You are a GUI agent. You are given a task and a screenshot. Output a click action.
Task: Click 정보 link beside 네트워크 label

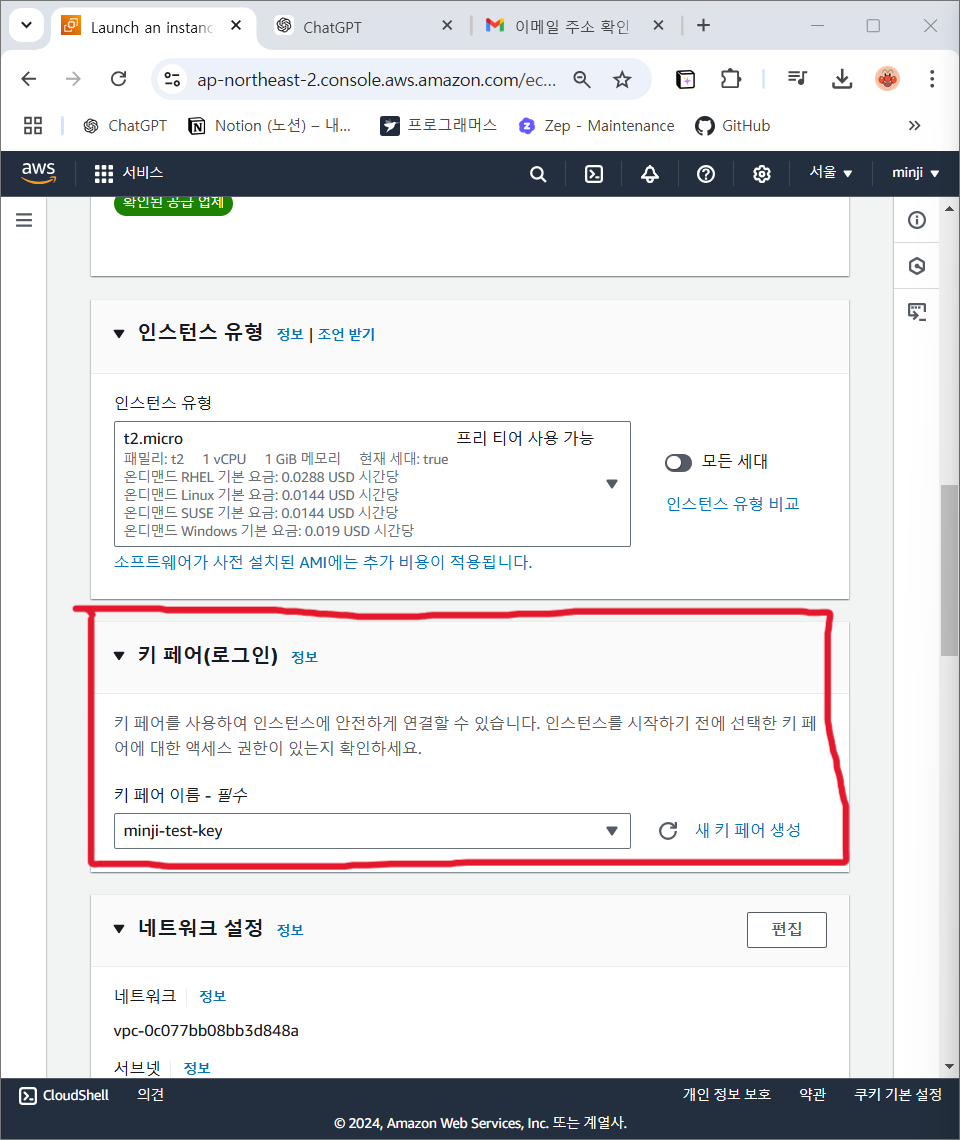(212, 996)
